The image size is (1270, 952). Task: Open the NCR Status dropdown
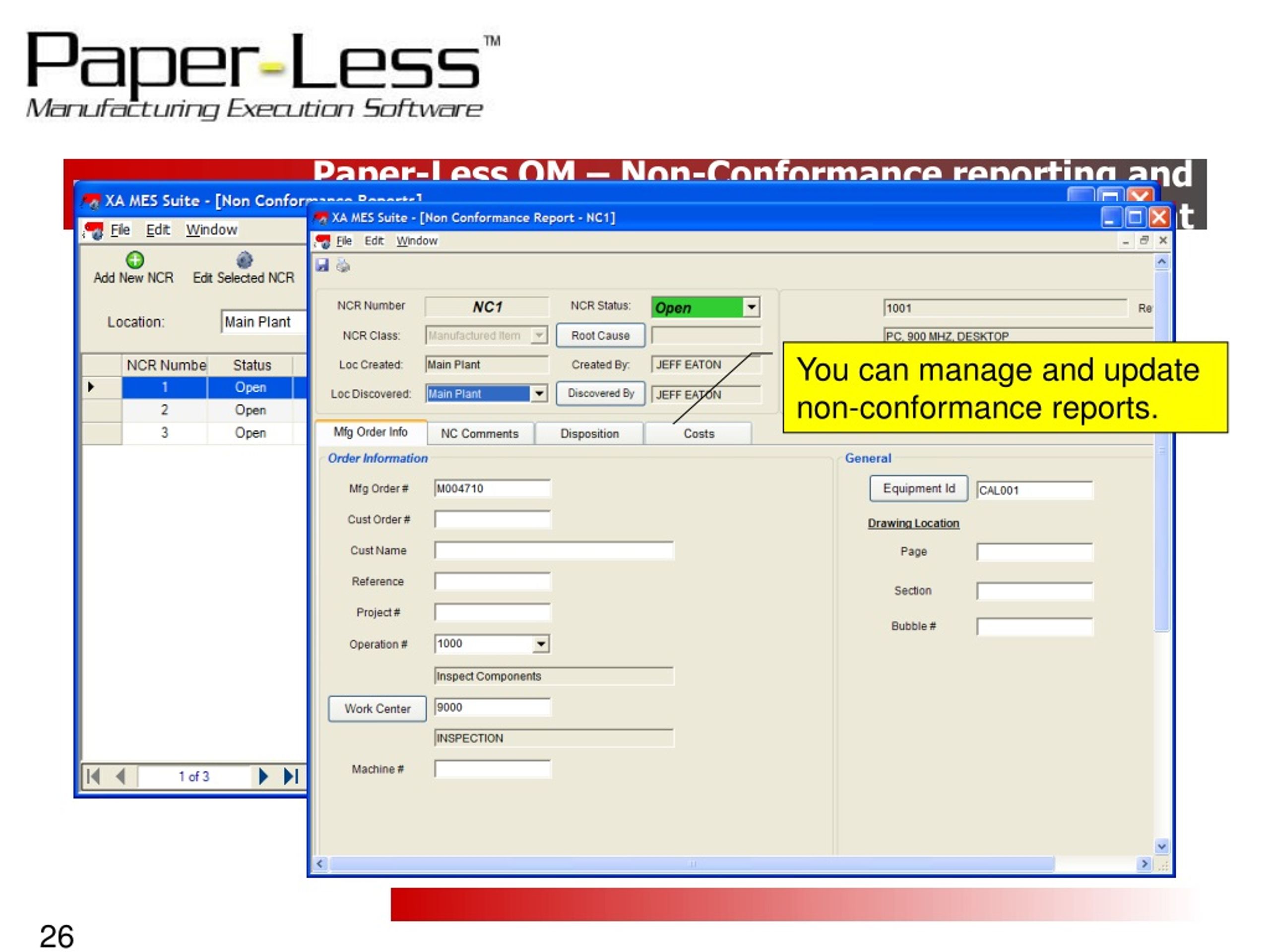point(752,307)
